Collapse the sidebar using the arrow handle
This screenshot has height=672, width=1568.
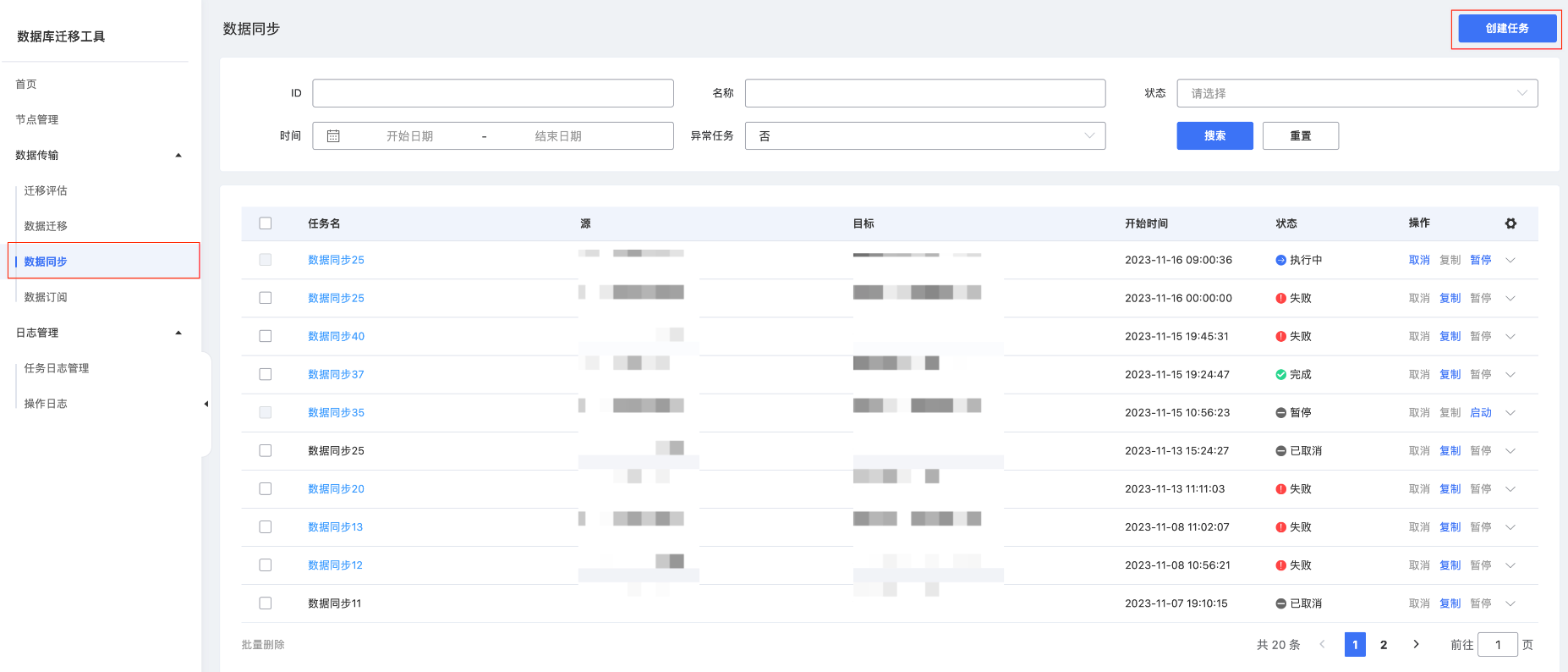[x=206, y=404]
